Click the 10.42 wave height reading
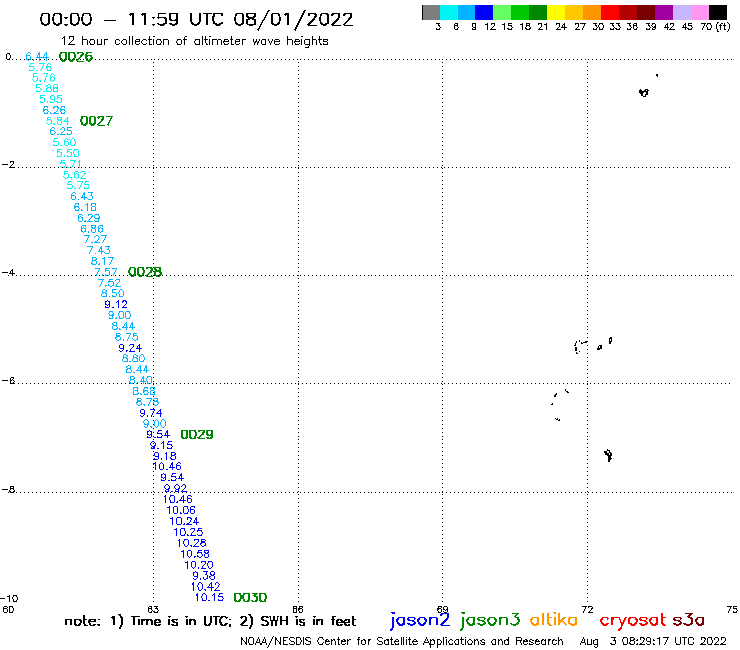Image resolution: width=740 pixels, height=650 pixels. click(205, 587)
